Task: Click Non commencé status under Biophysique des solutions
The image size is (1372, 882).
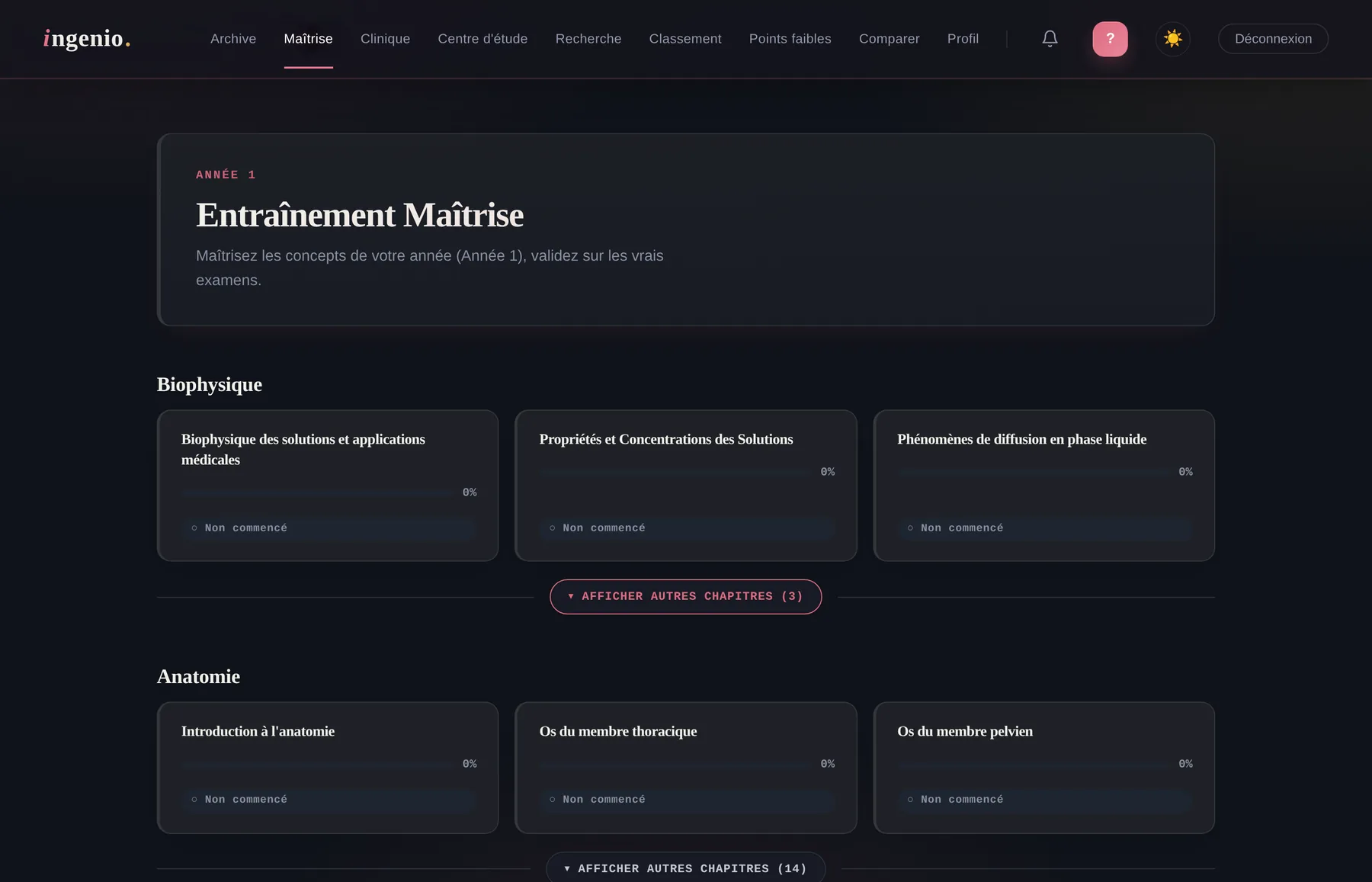Action: click(x=329, y=528)
